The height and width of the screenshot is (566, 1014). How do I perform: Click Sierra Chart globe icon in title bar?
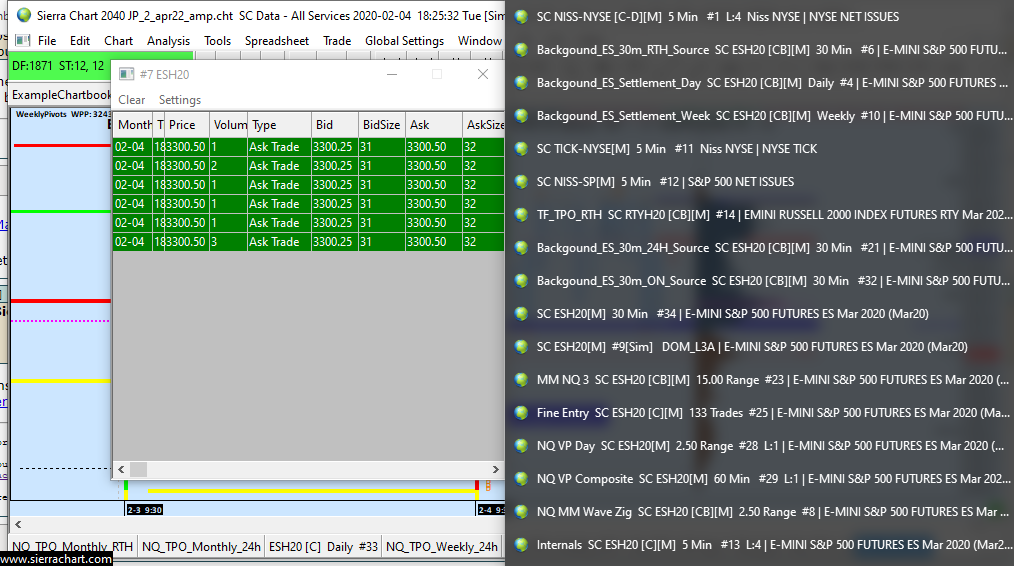click(24, 15)
